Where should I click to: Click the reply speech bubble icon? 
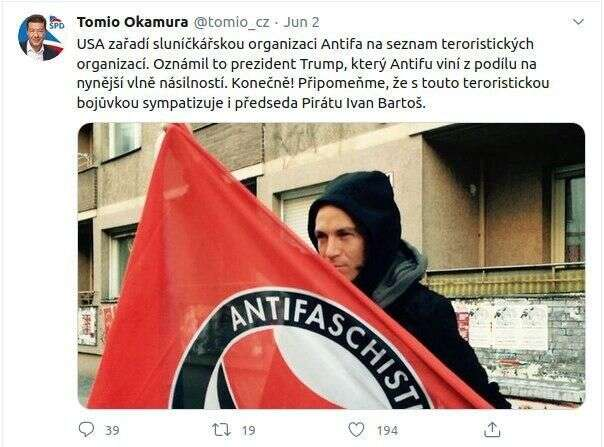[86, 429]
